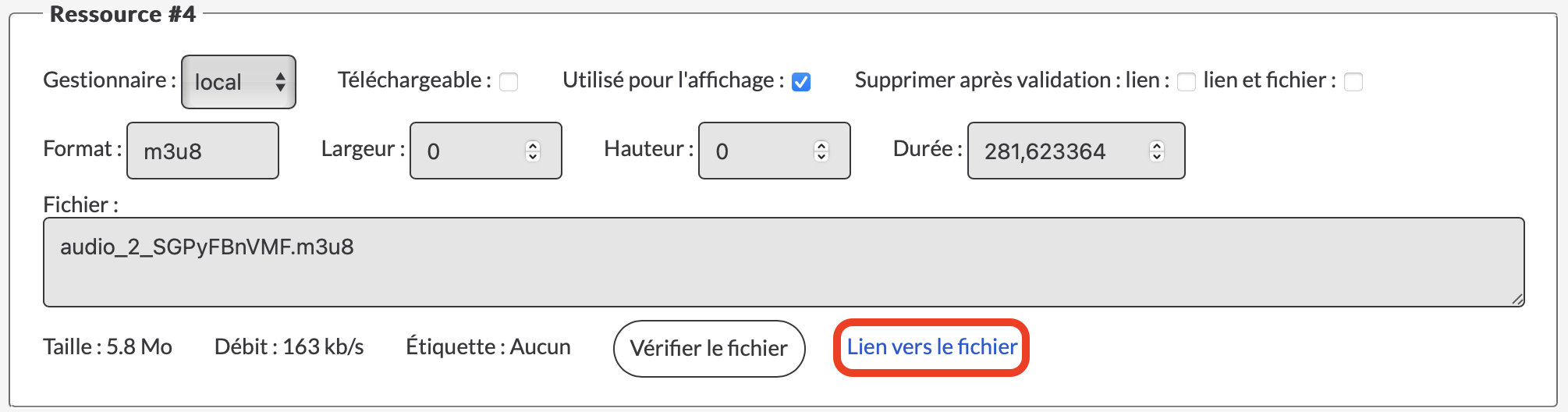Open the Lien vers le fichier link
Screen dimensions: 1568x412
coord(932,347)
